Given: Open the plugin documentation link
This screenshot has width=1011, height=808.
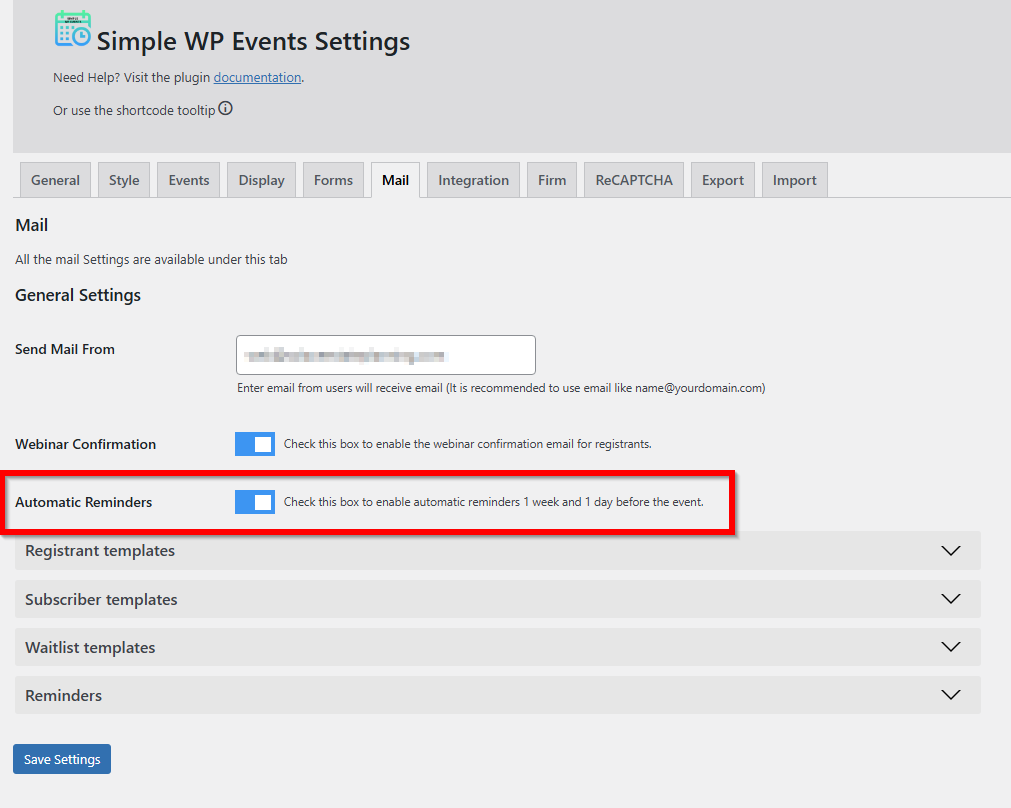Looking at the screenshot, I should pyautogui.click(x=257, y=77).
